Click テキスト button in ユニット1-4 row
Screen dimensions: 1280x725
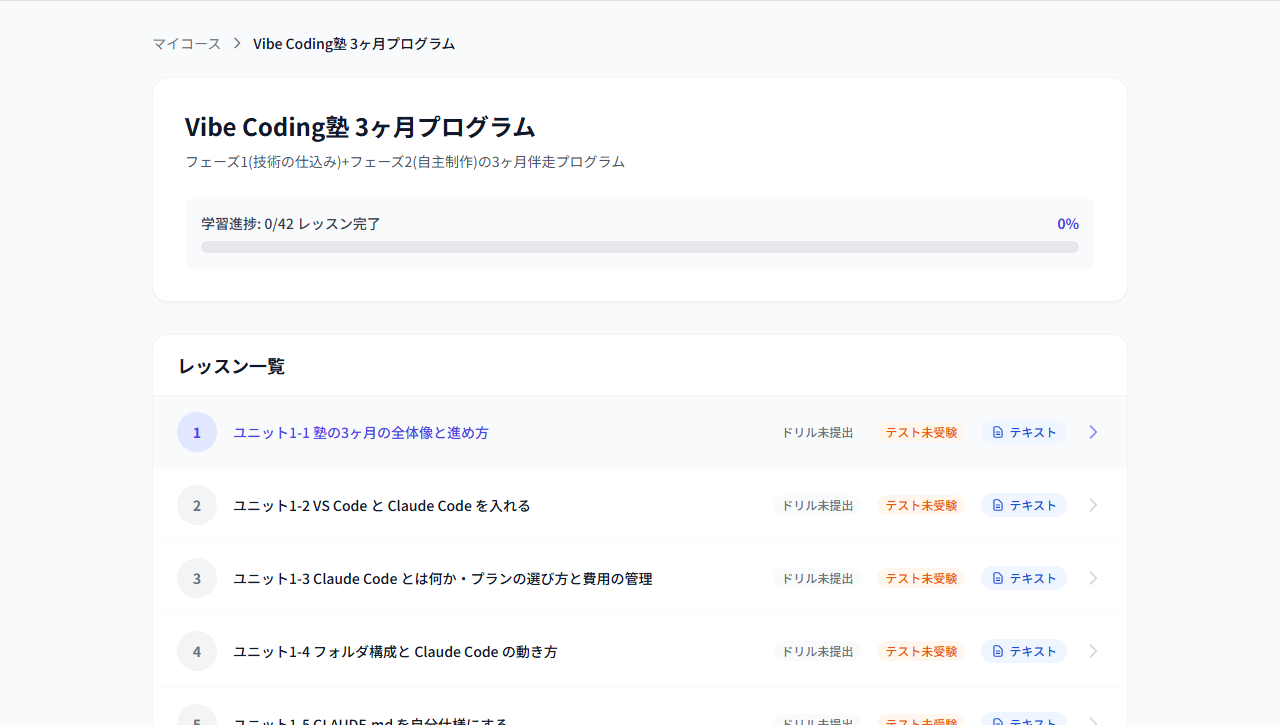1024,651
